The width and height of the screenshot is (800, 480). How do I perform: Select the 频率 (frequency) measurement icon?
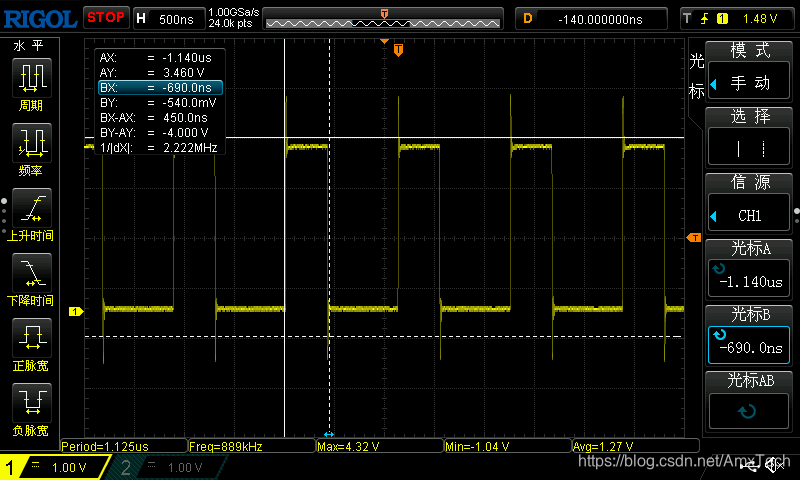[x=32, y=143]
